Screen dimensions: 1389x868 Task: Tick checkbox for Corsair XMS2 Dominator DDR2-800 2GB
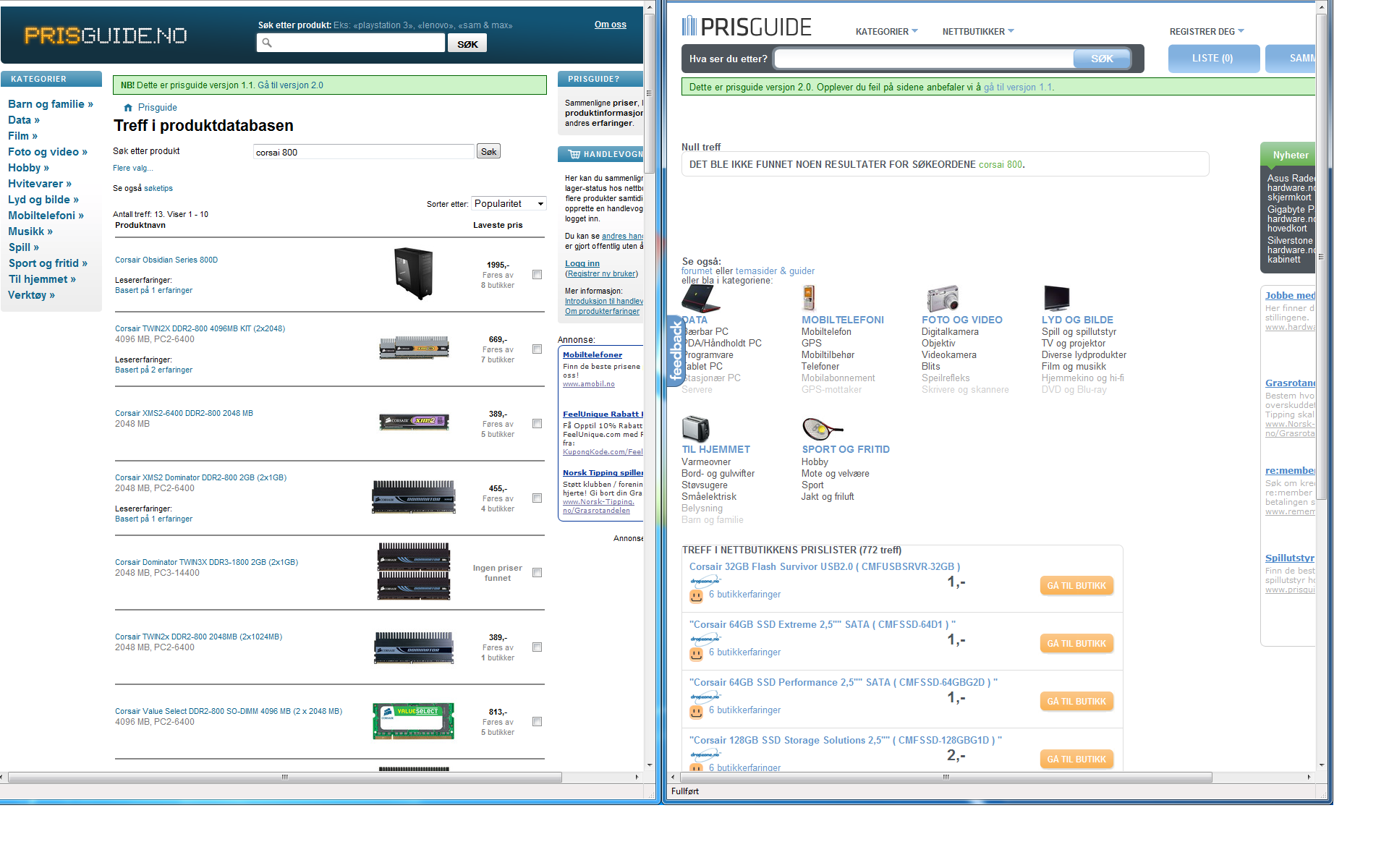click(537, 498)
